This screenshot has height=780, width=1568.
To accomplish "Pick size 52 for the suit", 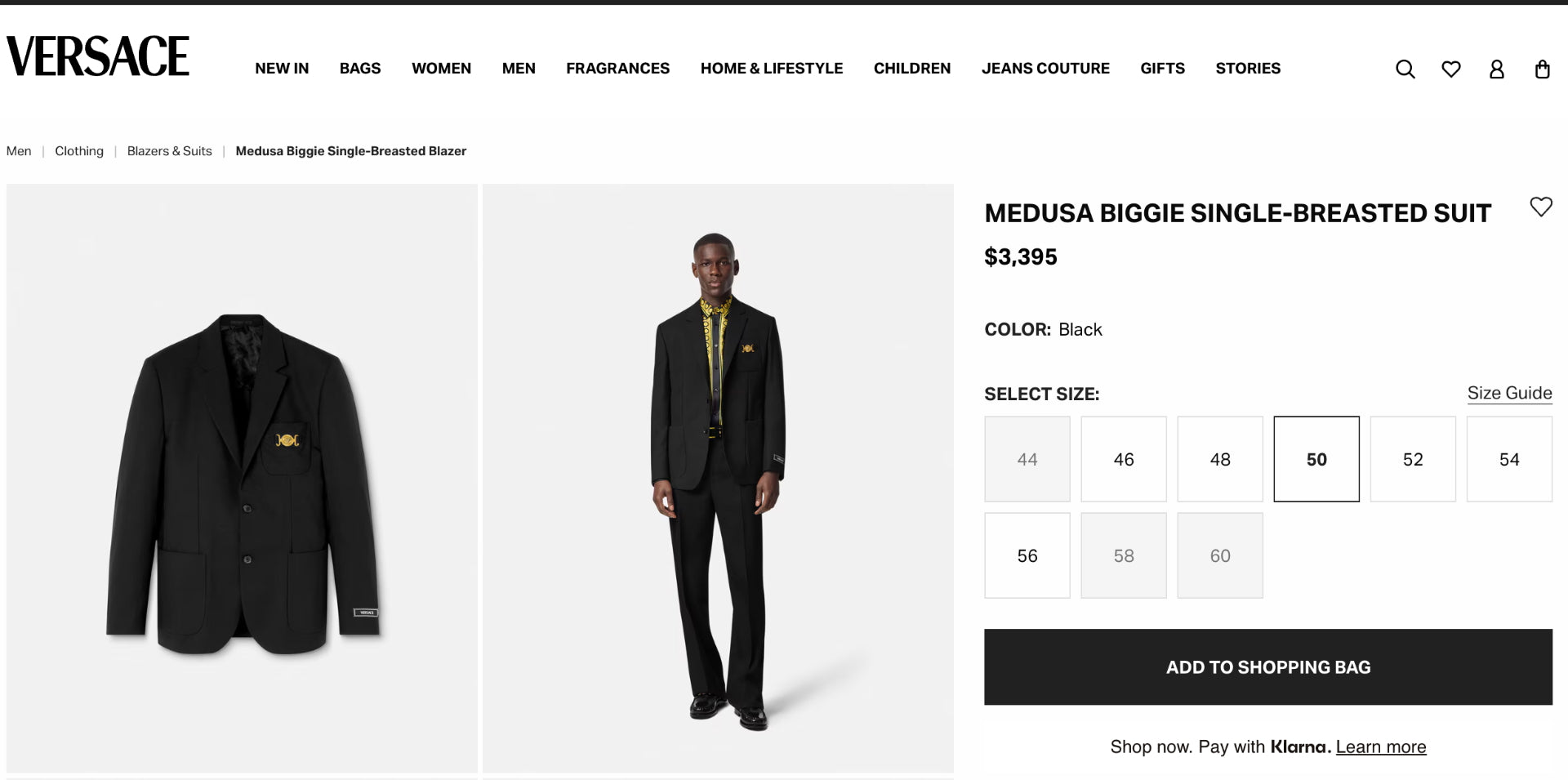I will pos(1413,459).
